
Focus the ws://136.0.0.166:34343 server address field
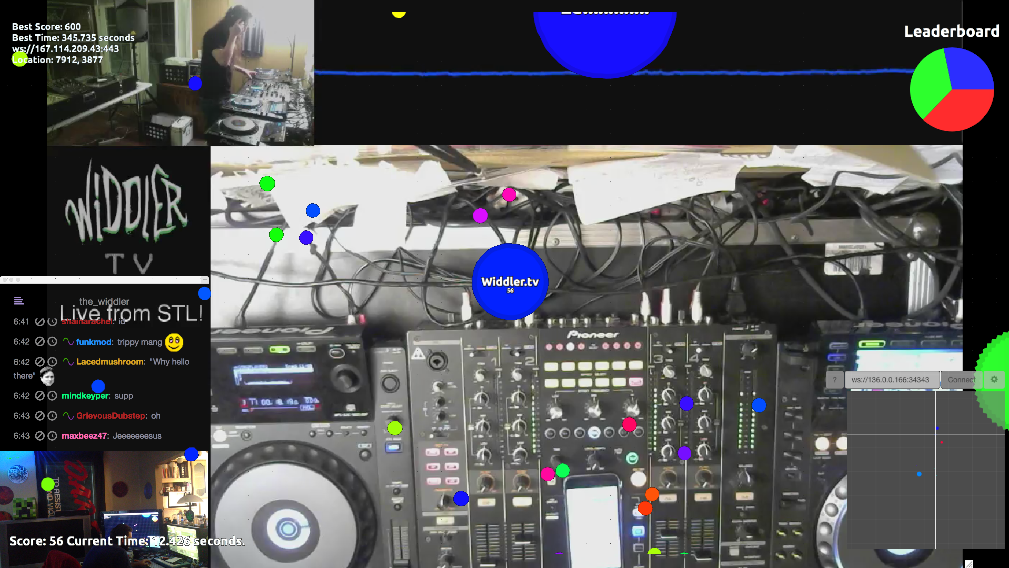(x=892, y=380)
